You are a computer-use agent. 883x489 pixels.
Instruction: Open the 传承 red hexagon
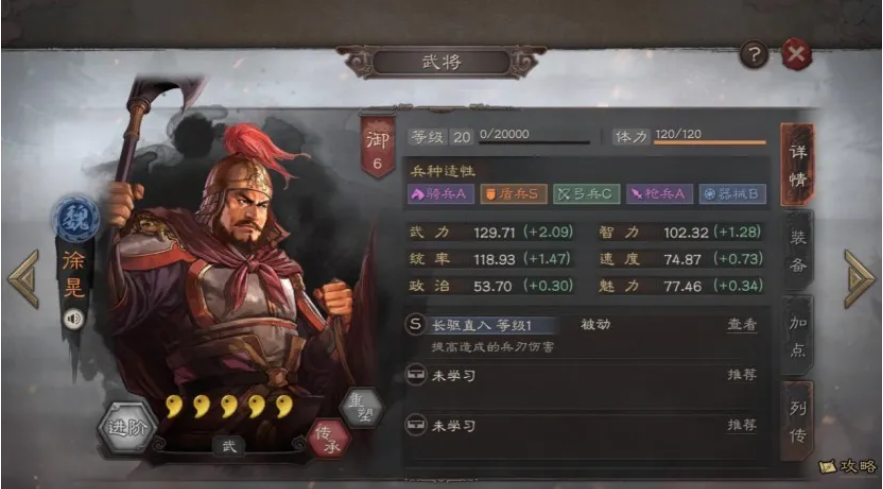click(329, 438)
